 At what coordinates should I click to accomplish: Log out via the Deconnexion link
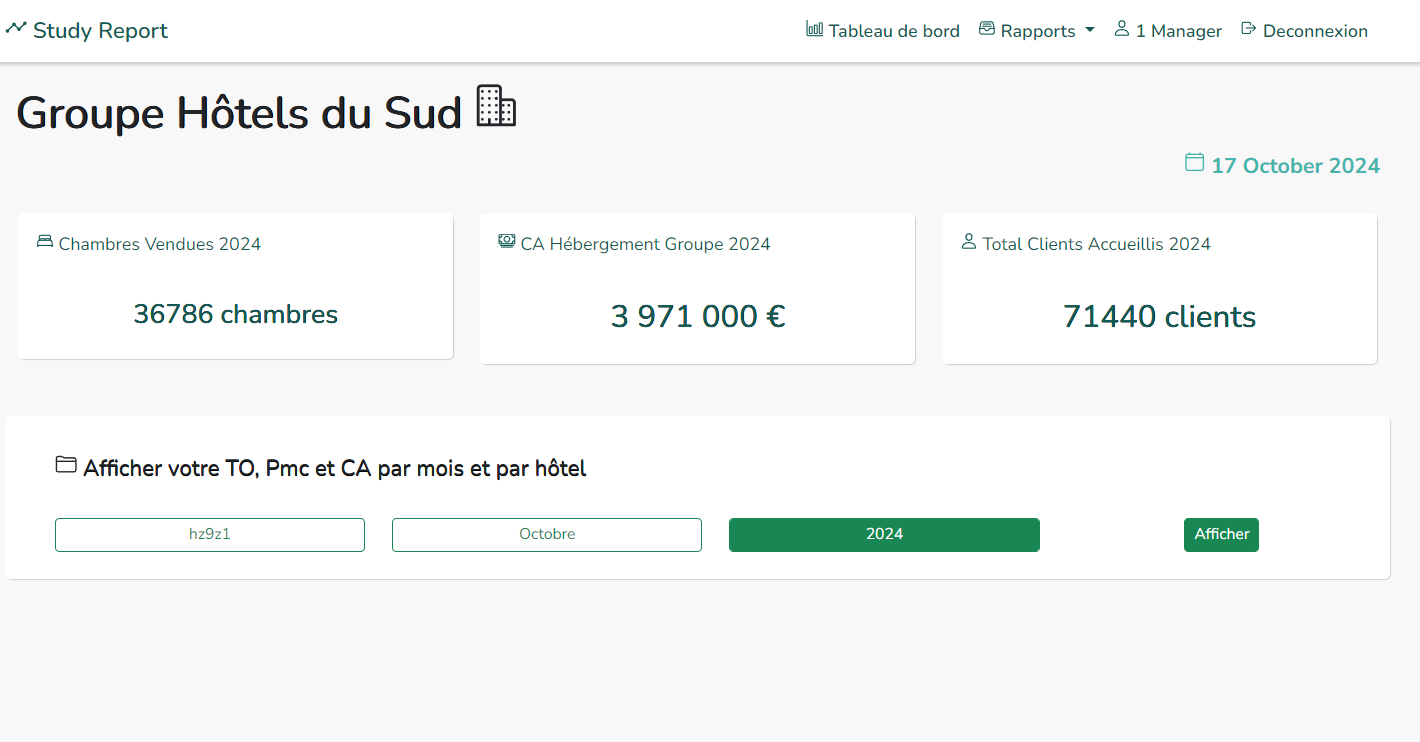(1315, 31)
